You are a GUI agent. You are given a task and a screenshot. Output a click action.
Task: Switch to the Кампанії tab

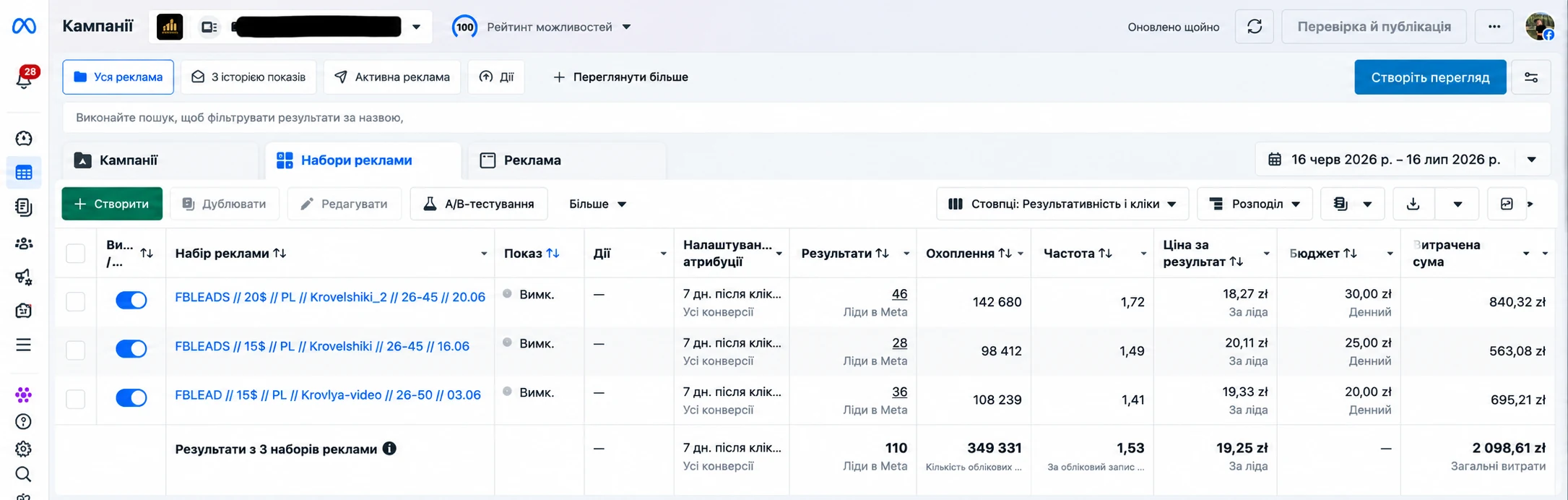click(x=160, y=160)
